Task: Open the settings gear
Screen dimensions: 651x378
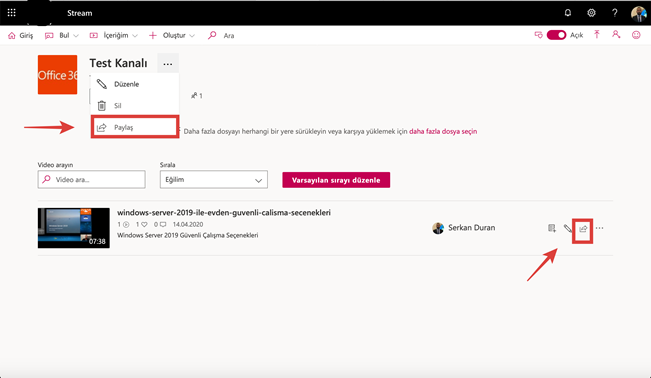Action: coord(591,13)
